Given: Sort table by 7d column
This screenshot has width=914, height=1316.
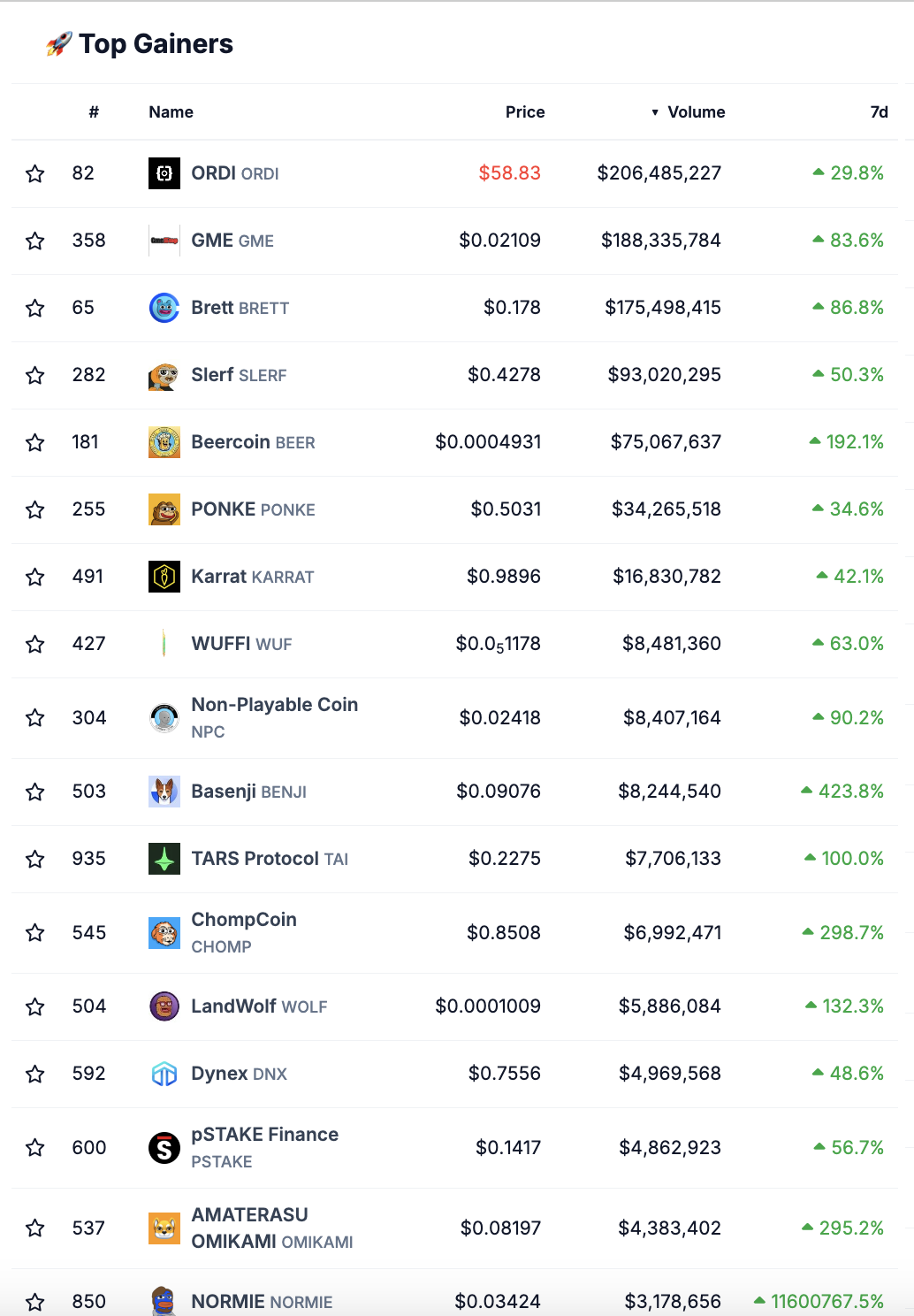Looking at the screenshot, I should [x=879, y=112].
